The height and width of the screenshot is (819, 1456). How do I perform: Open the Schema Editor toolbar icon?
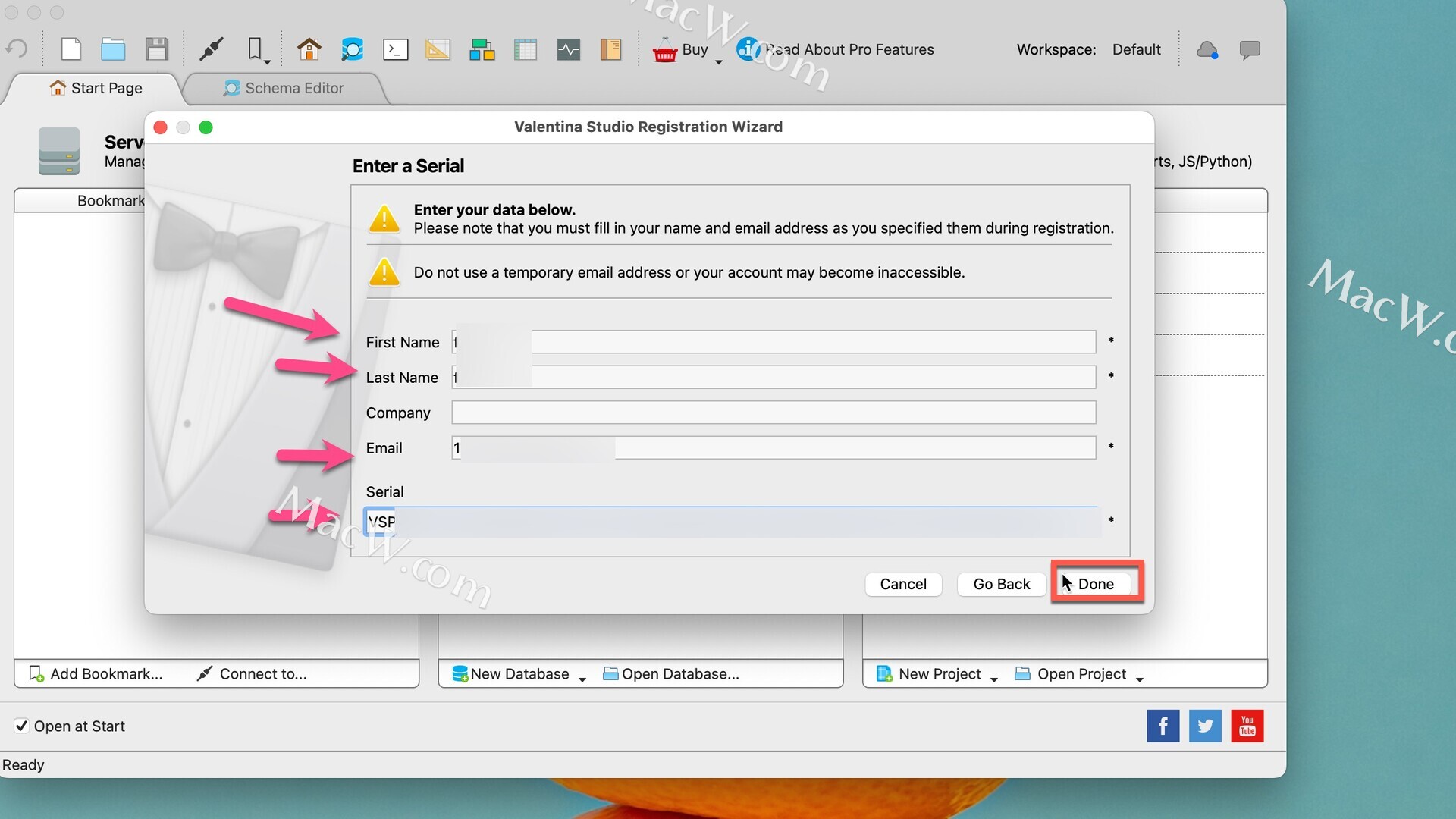point(352,49)
